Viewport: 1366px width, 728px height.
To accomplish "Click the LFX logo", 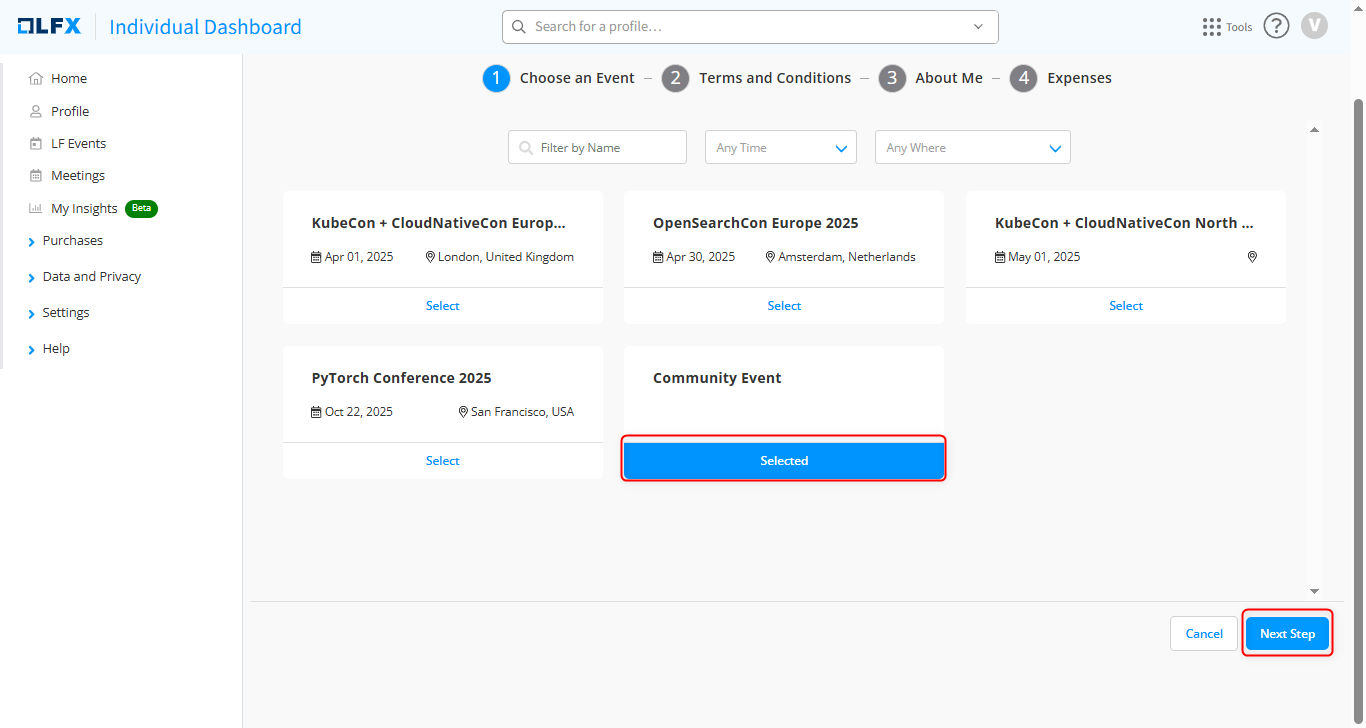I will (x=49, y=27).
